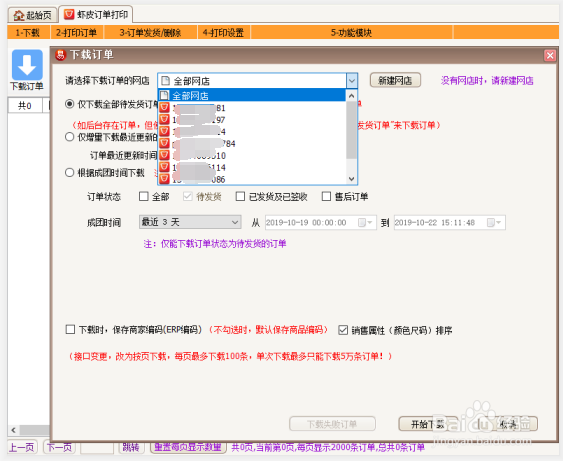Open the 3-订单发货/删除 menu
The height and width of the screenshot is (461, 563).
click(x=150, y=32)
